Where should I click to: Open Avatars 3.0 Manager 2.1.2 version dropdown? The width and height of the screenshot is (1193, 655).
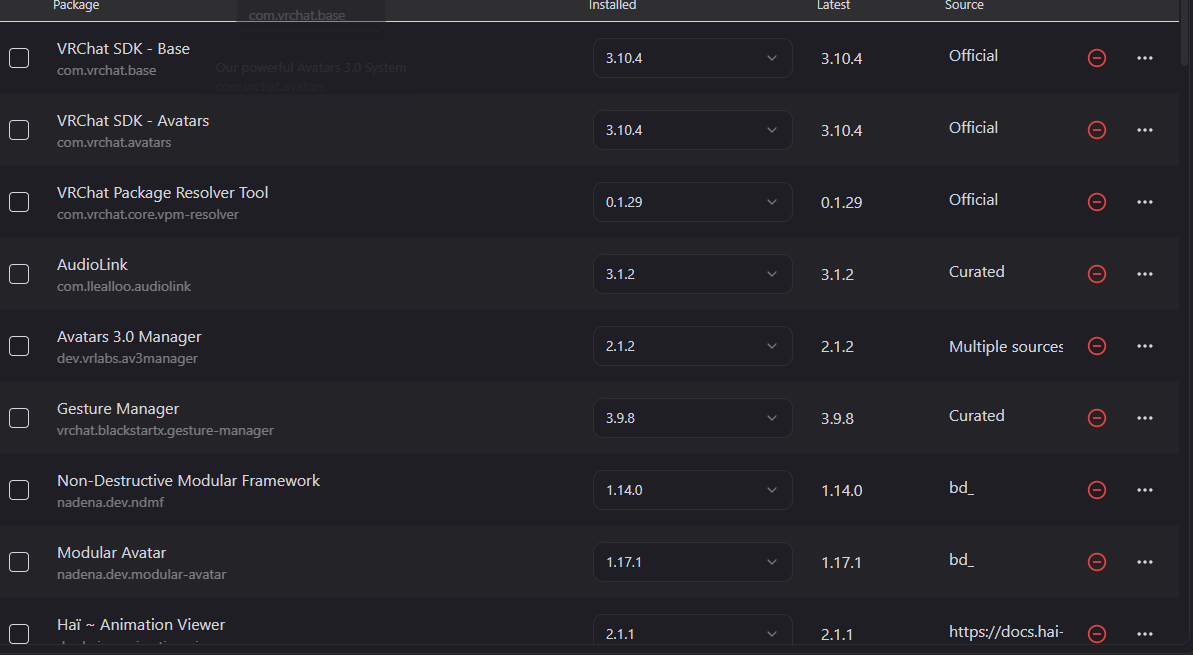[x=692, y=346]
